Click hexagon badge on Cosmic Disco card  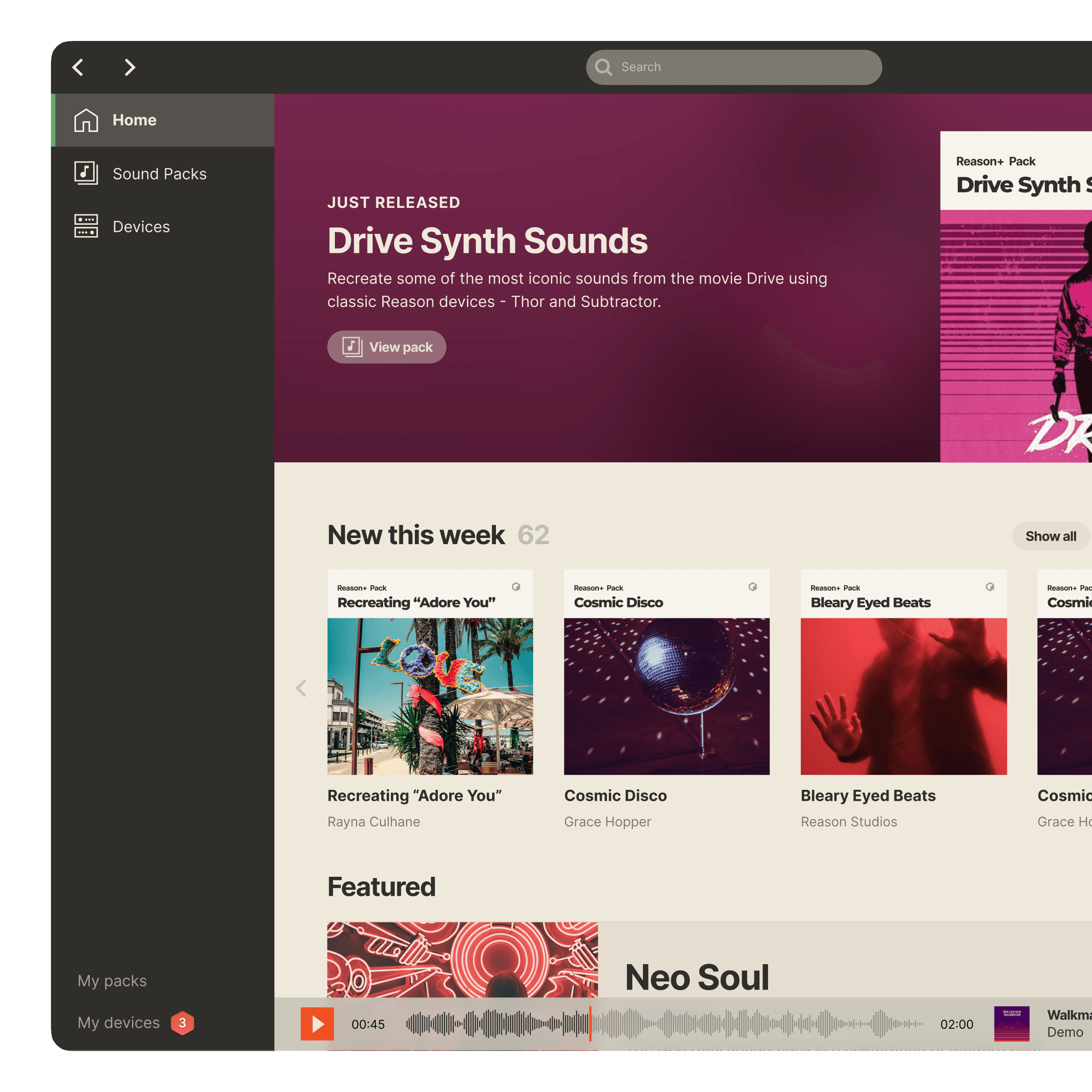[752, 586]
